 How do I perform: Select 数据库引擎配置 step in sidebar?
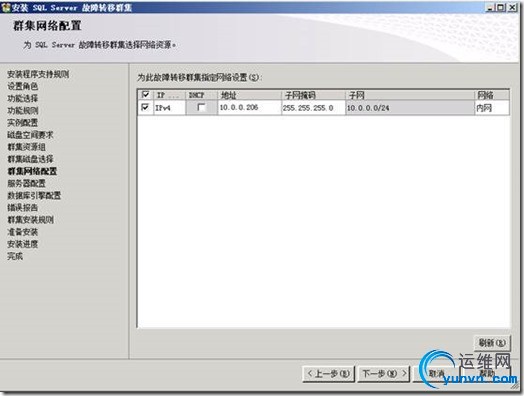(34, 195)
